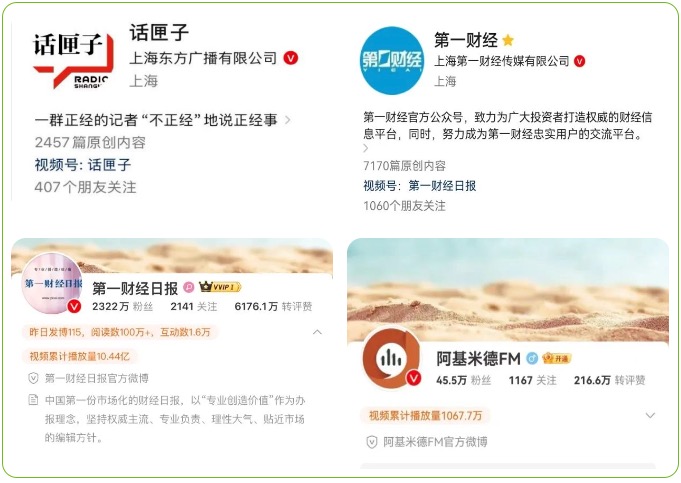Open the 话匣子 Radio Shanghai logo
681x483 pixels.
(73, 61)
